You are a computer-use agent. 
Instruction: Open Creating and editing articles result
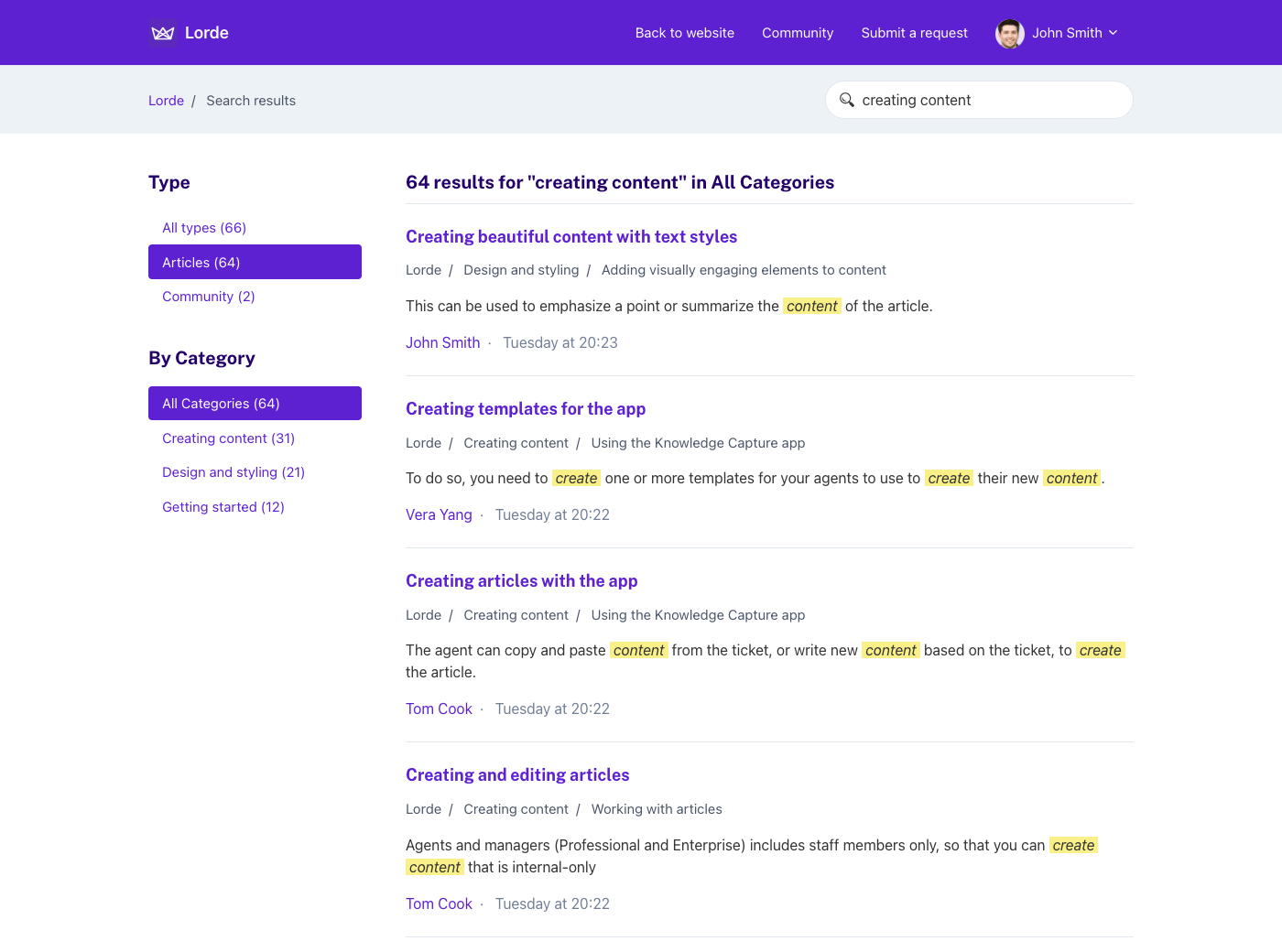(517, 775)
